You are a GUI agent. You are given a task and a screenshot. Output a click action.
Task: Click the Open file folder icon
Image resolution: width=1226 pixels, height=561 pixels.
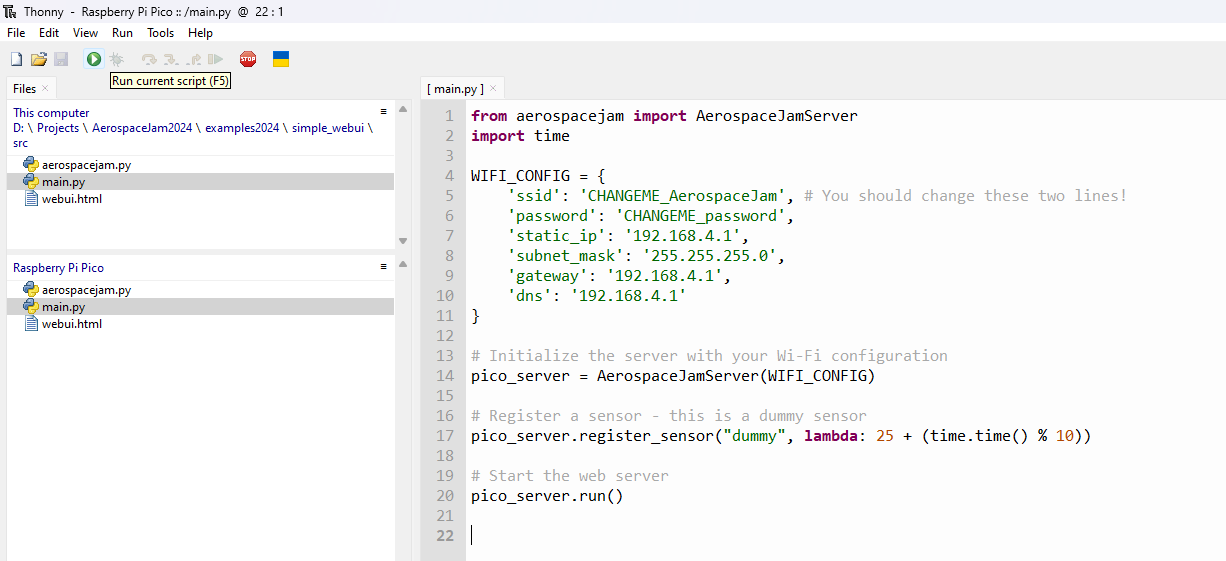coord(39,60)
